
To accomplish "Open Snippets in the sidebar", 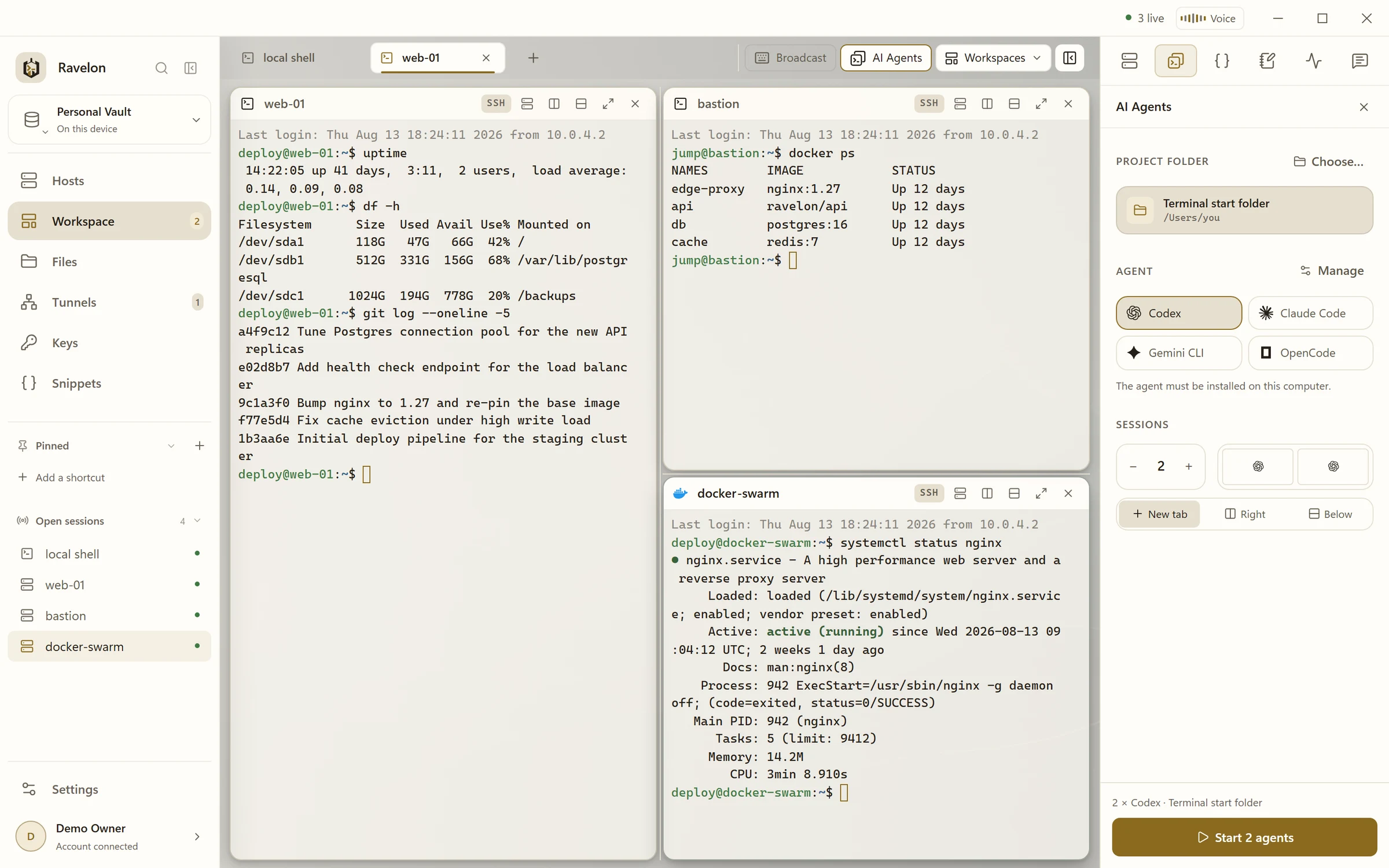I will (109, 383).
